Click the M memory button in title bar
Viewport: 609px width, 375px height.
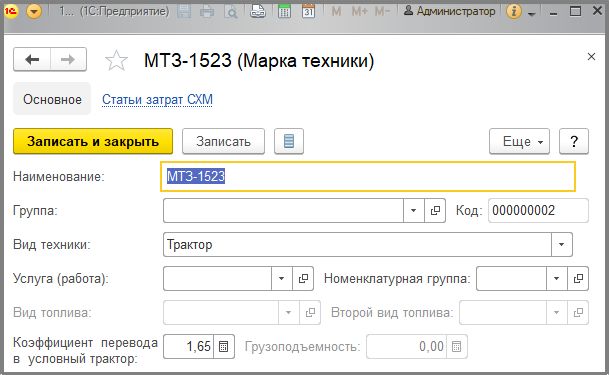pos(336,12)
